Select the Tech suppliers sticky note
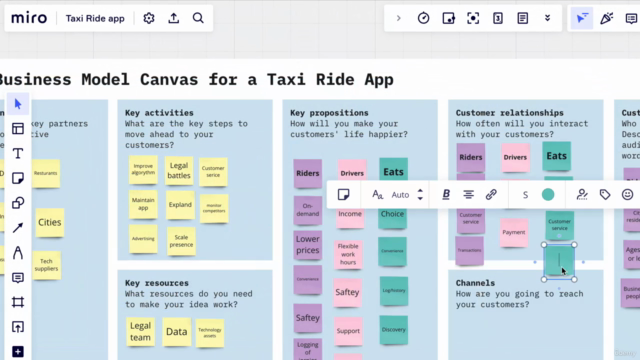 tap(47, 265)
